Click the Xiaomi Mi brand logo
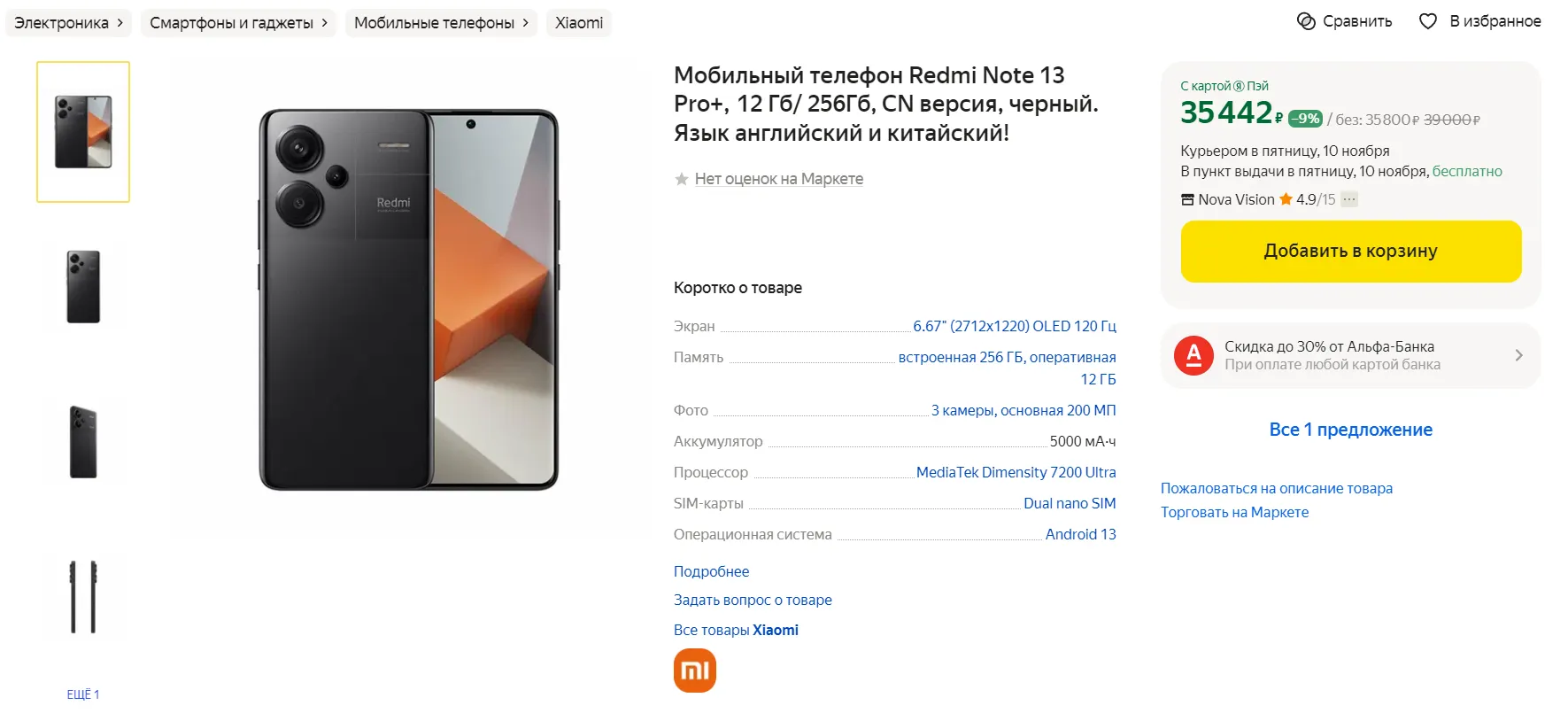The width and height of the screenshot is (1568, 721). [695, 671]
